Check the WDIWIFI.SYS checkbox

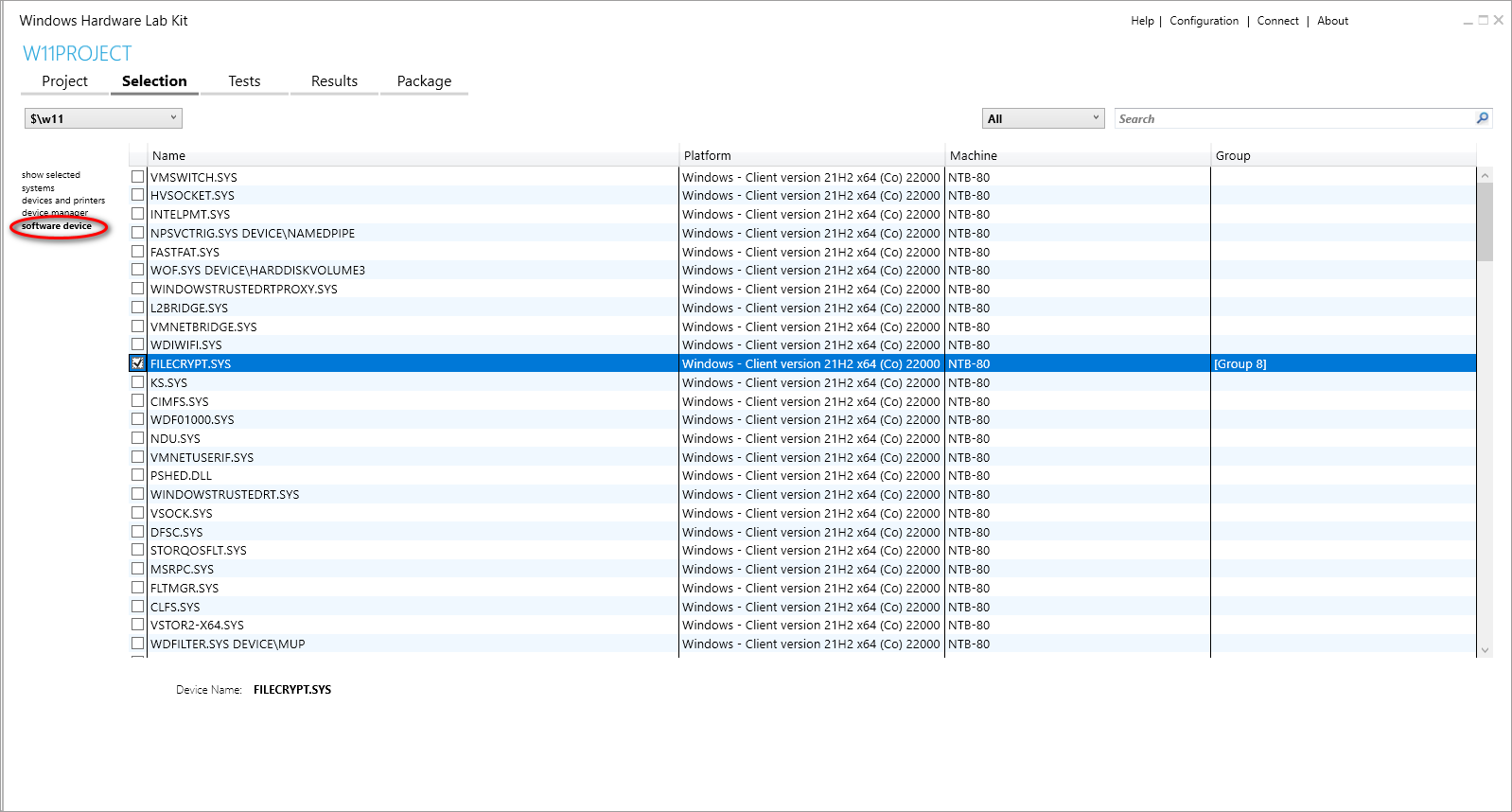pos(138,344)
